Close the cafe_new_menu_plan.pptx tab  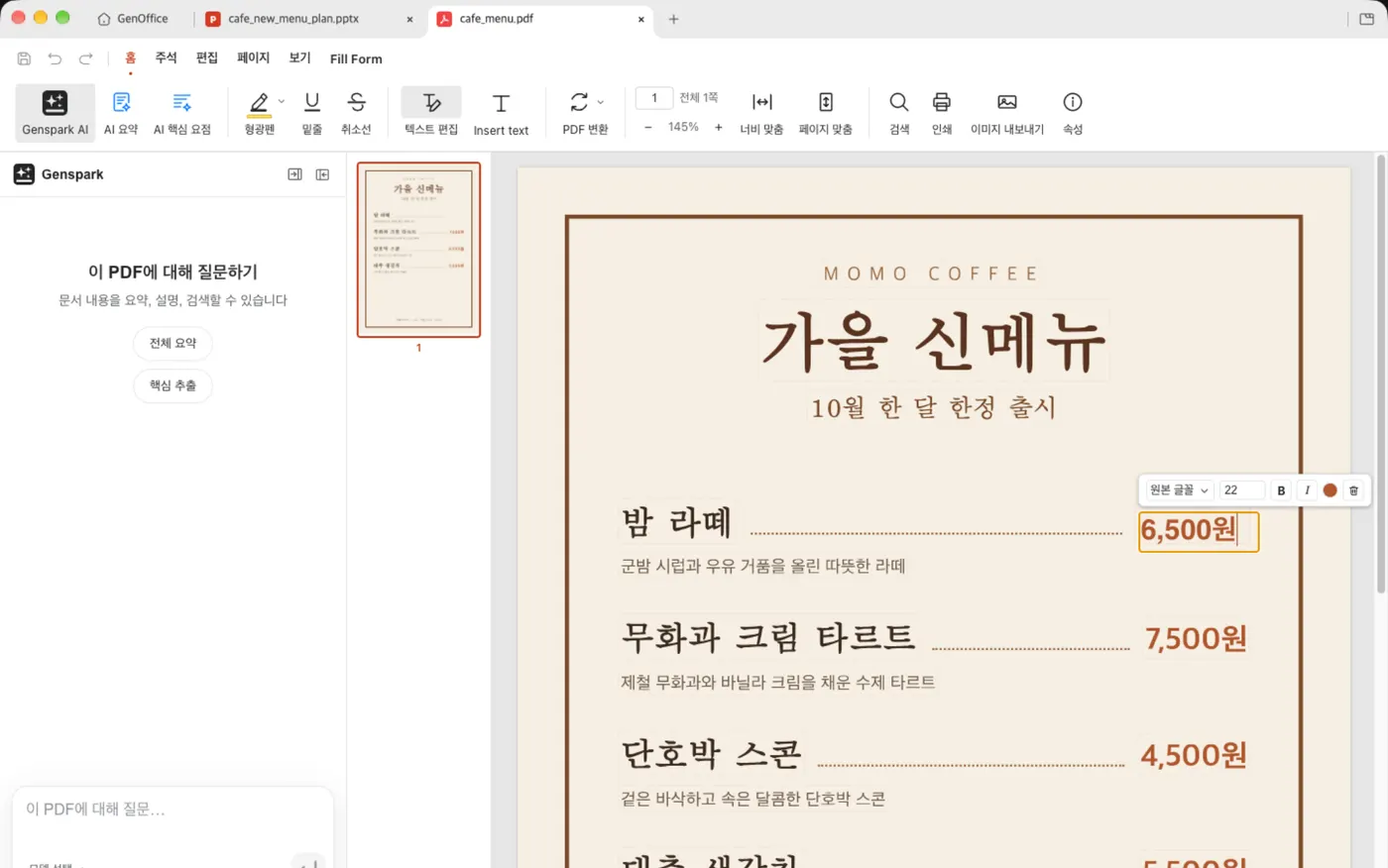tap(409, 19)
